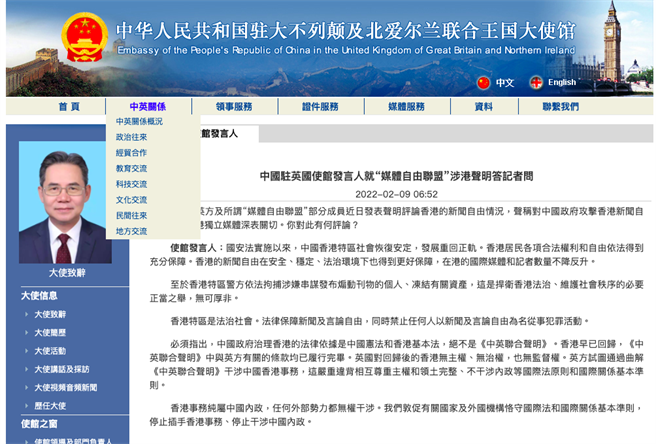
Task: Click the article date 2022-02-09 06:52
Action: 396,194
